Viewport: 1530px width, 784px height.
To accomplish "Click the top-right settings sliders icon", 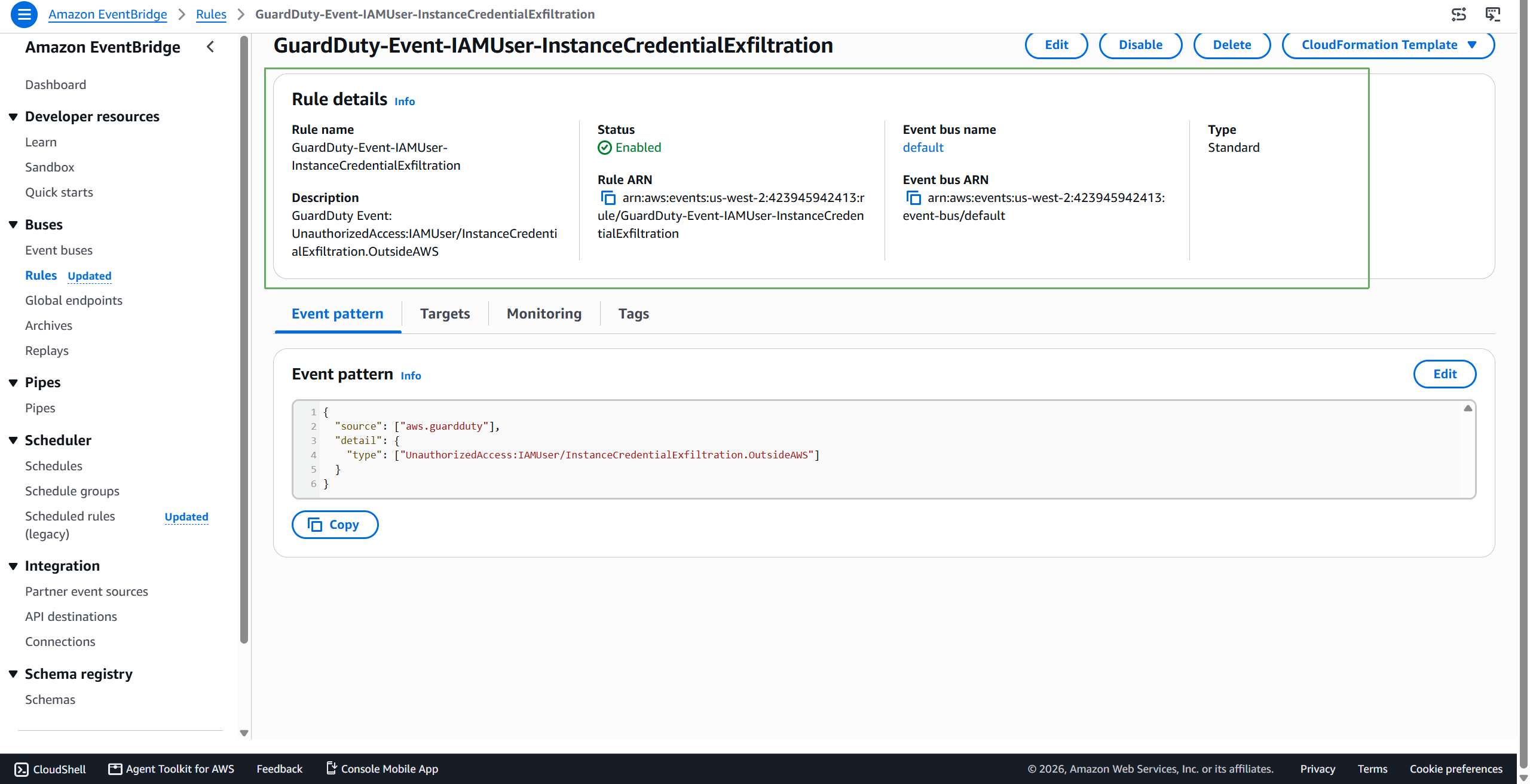I will coord(1459,14).
